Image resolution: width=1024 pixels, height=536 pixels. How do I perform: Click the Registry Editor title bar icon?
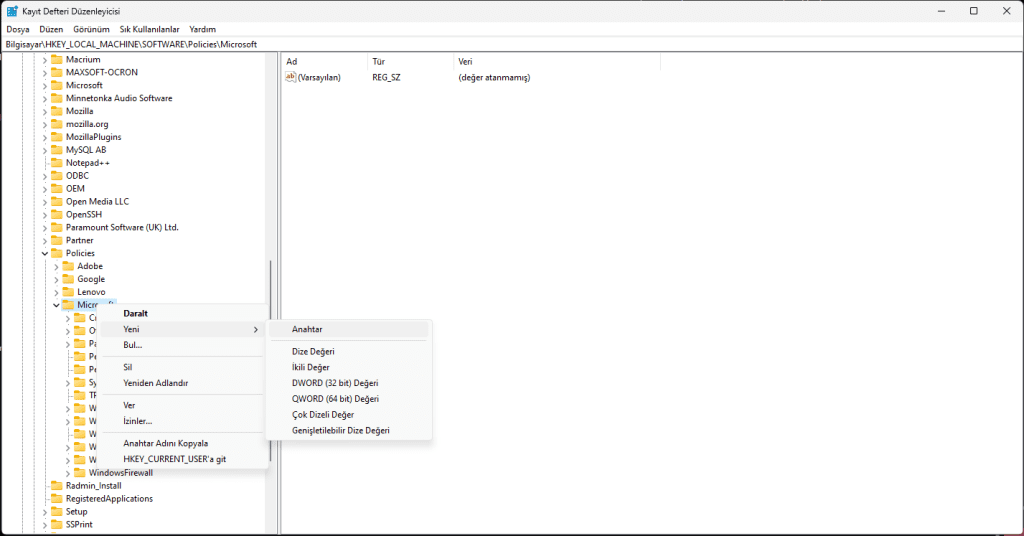[12, 11]
